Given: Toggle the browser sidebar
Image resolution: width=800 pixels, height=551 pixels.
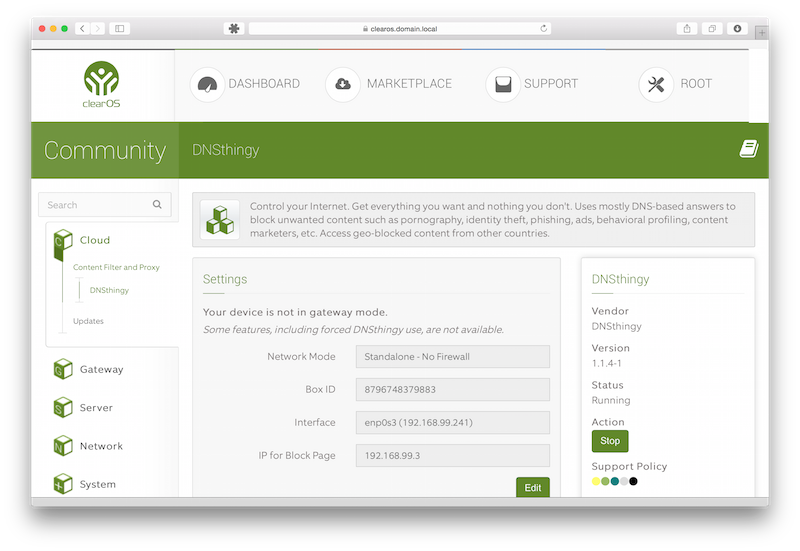Looking at the screenshot, I should (120, 29).
